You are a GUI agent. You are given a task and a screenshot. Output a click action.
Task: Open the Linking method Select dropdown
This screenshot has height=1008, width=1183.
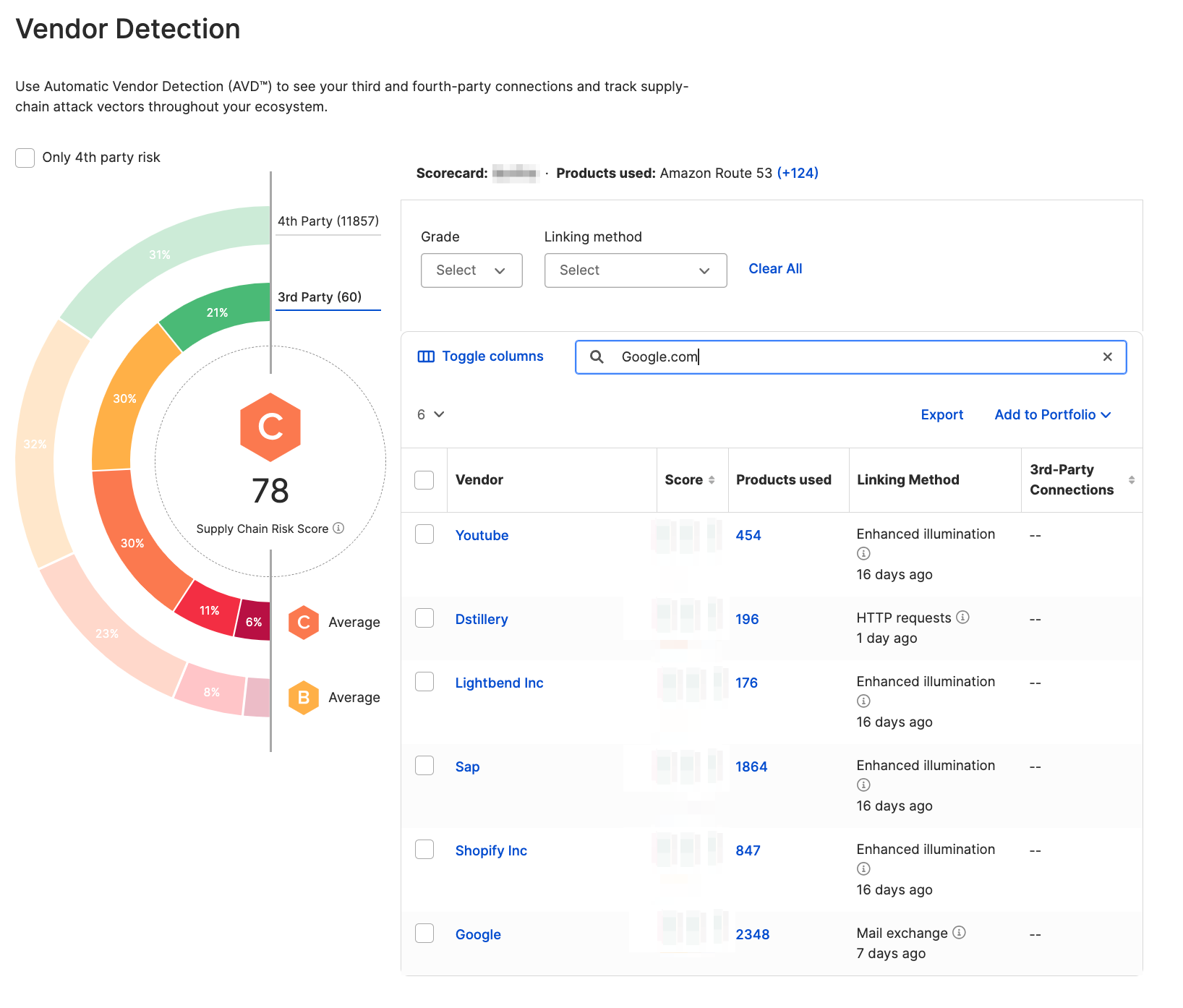pyautogui.click(x=636, y=270)
